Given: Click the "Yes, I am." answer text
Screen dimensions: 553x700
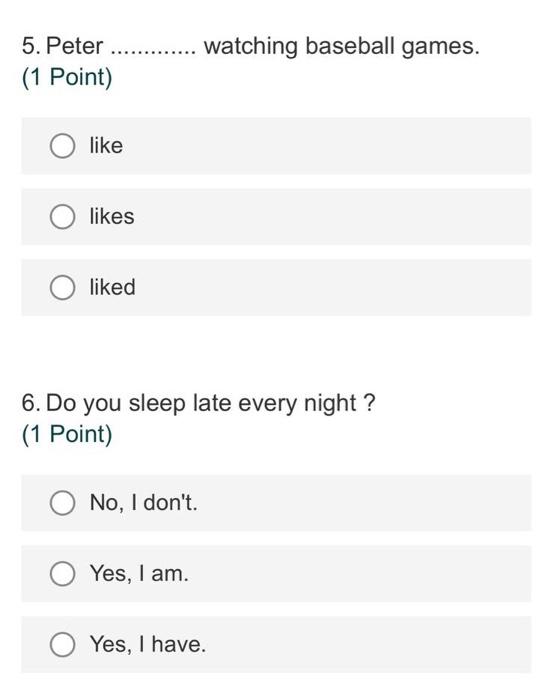Looking at the screenshot, I should coord(139,573).
